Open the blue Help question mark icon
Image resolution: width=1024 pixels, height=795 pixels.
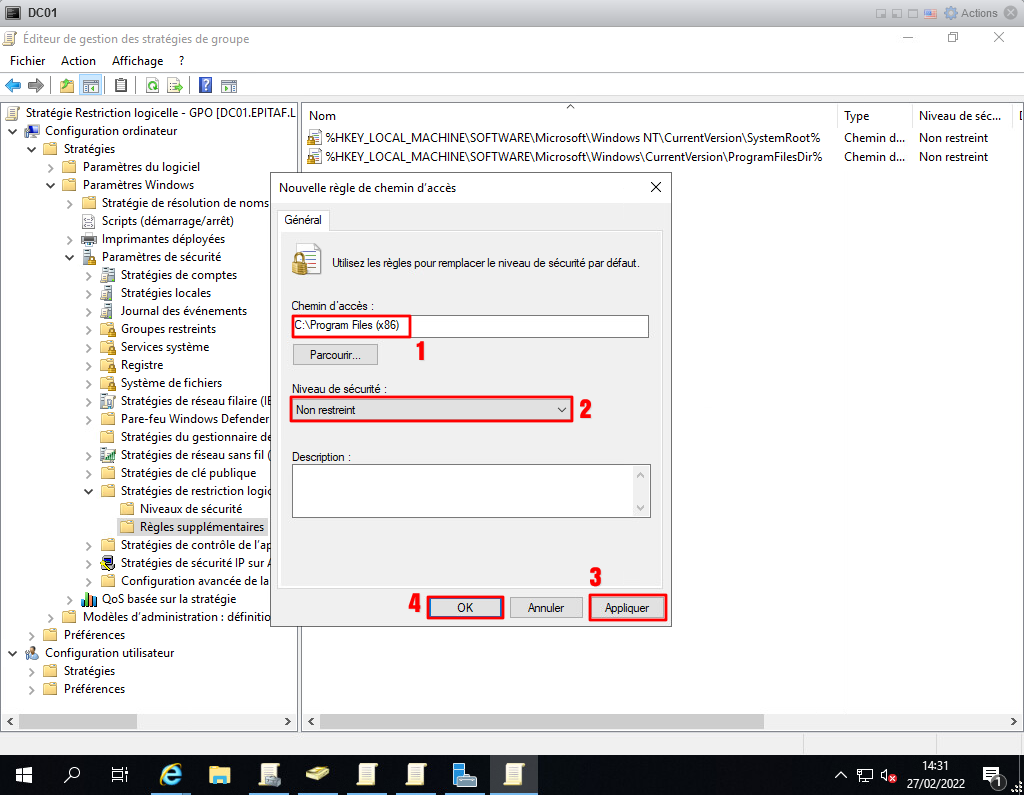205,85
